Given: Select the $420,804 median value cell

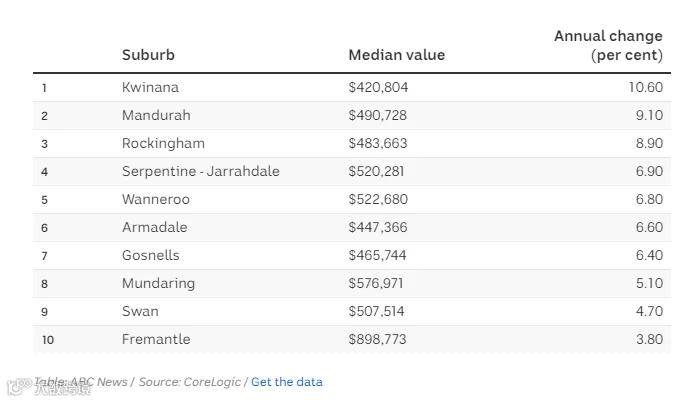Looking at the screenshot, I should pos(378,87).
